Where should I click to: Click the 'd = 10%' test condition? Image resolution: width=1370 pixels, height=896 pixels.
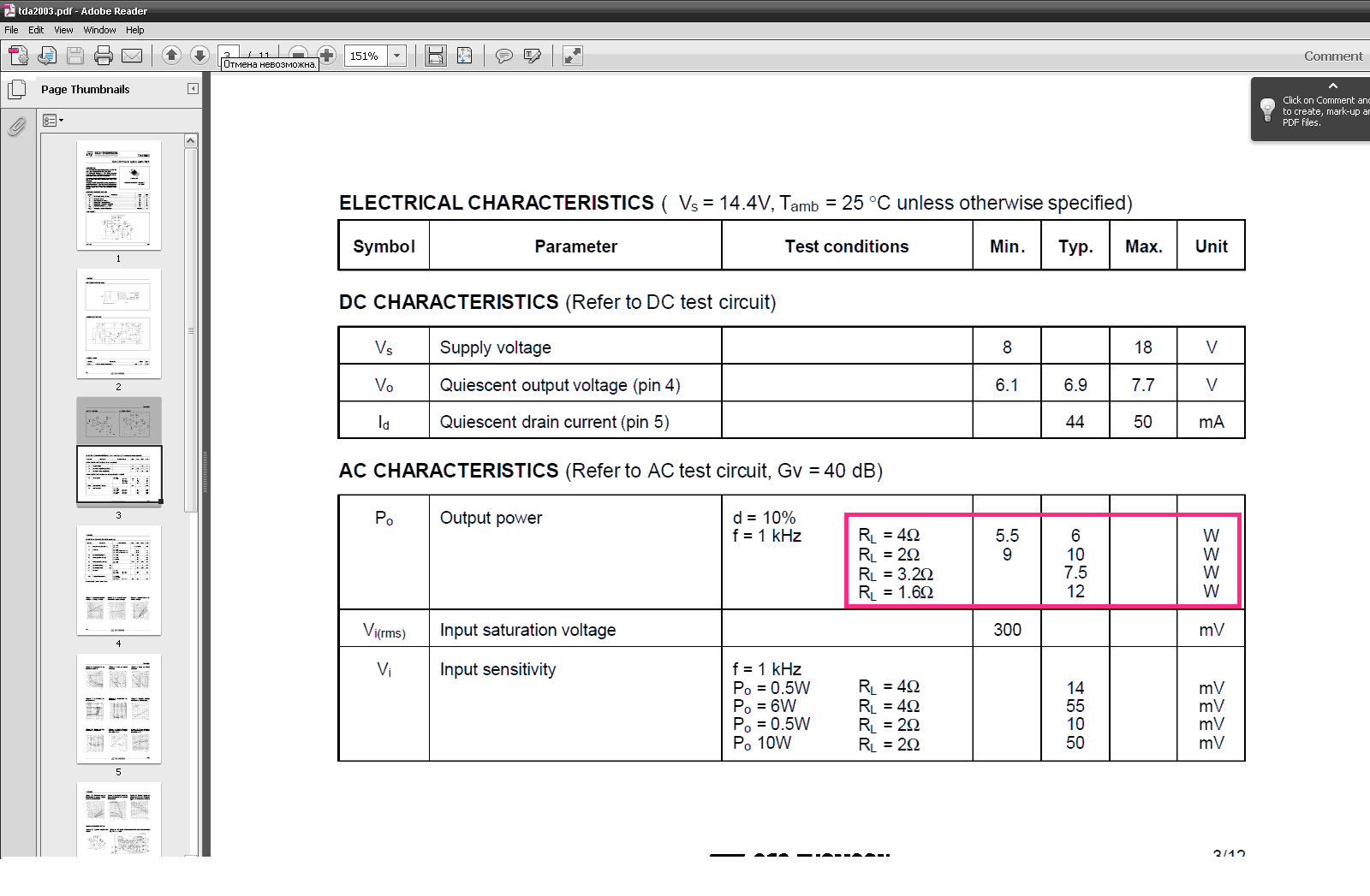[765, 518]
